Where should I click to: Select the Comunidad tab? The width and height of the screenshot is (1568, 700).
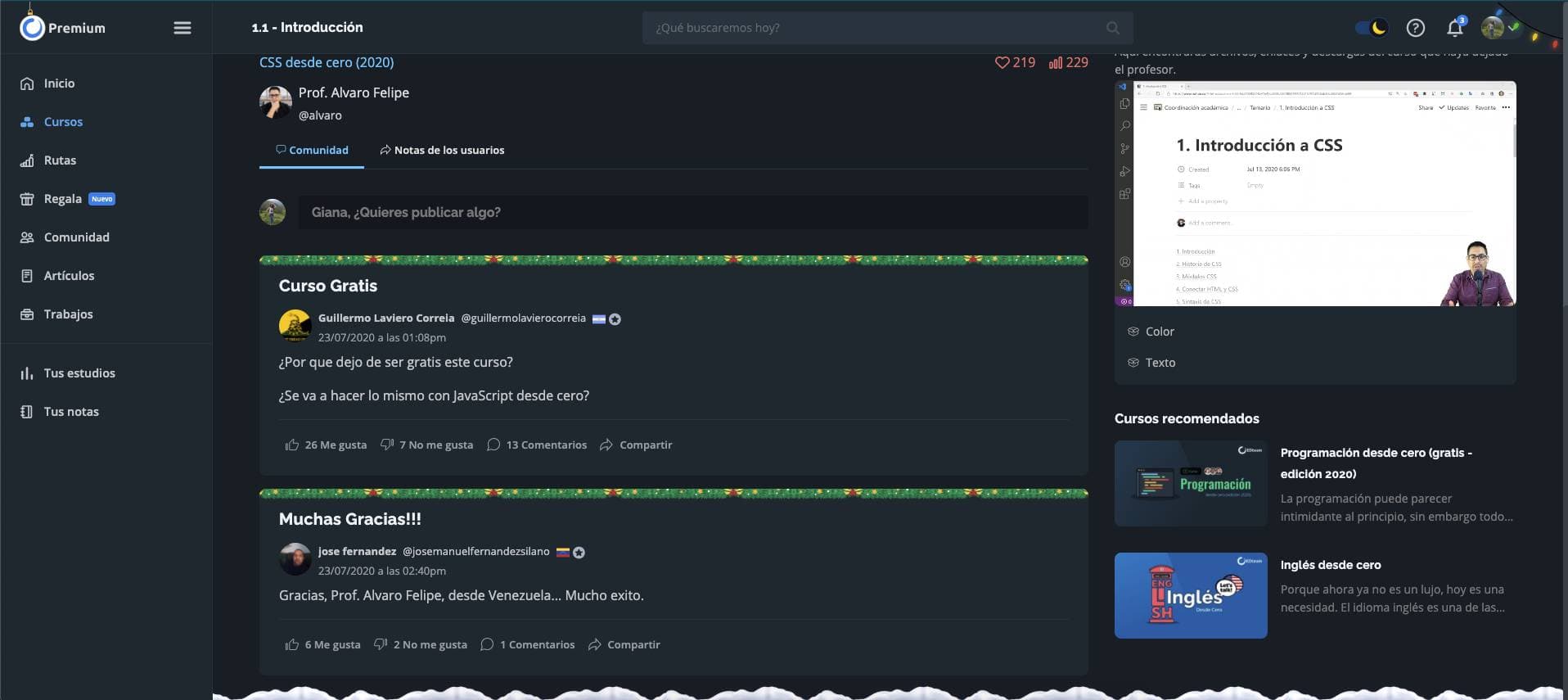coord(312,150)
